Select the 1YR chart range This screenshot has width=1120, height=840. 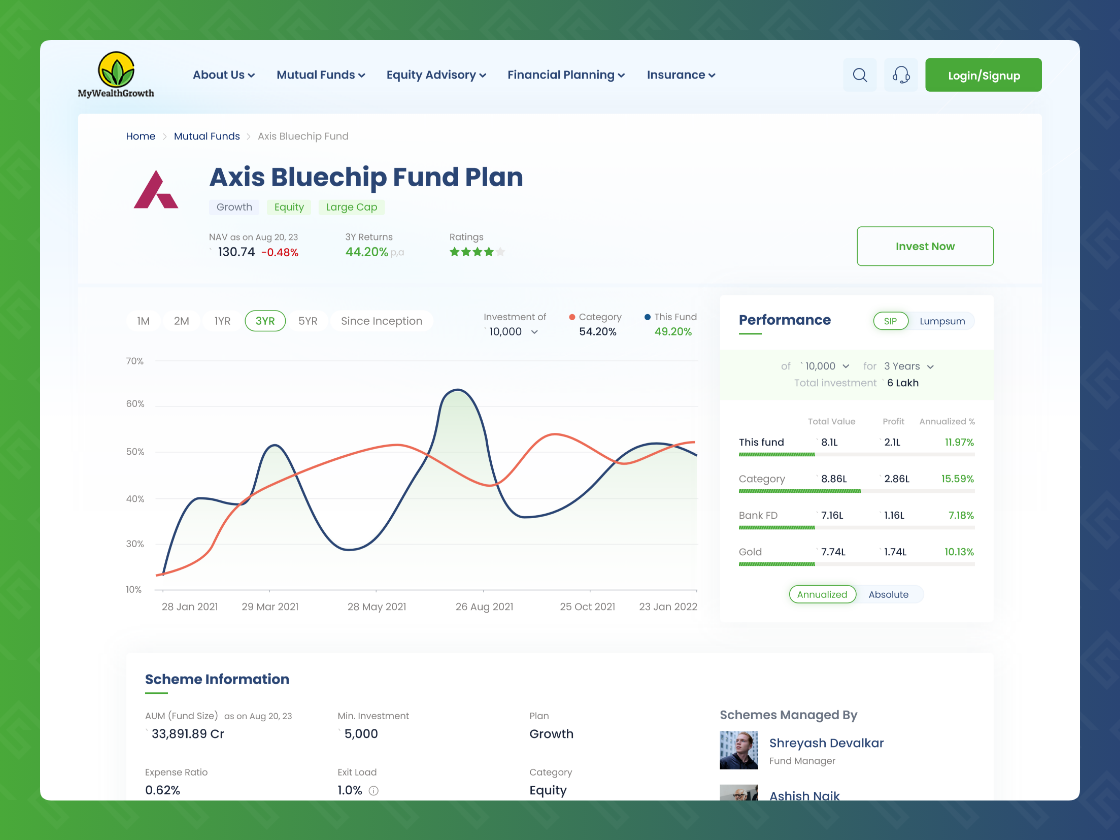pos(222,321)
